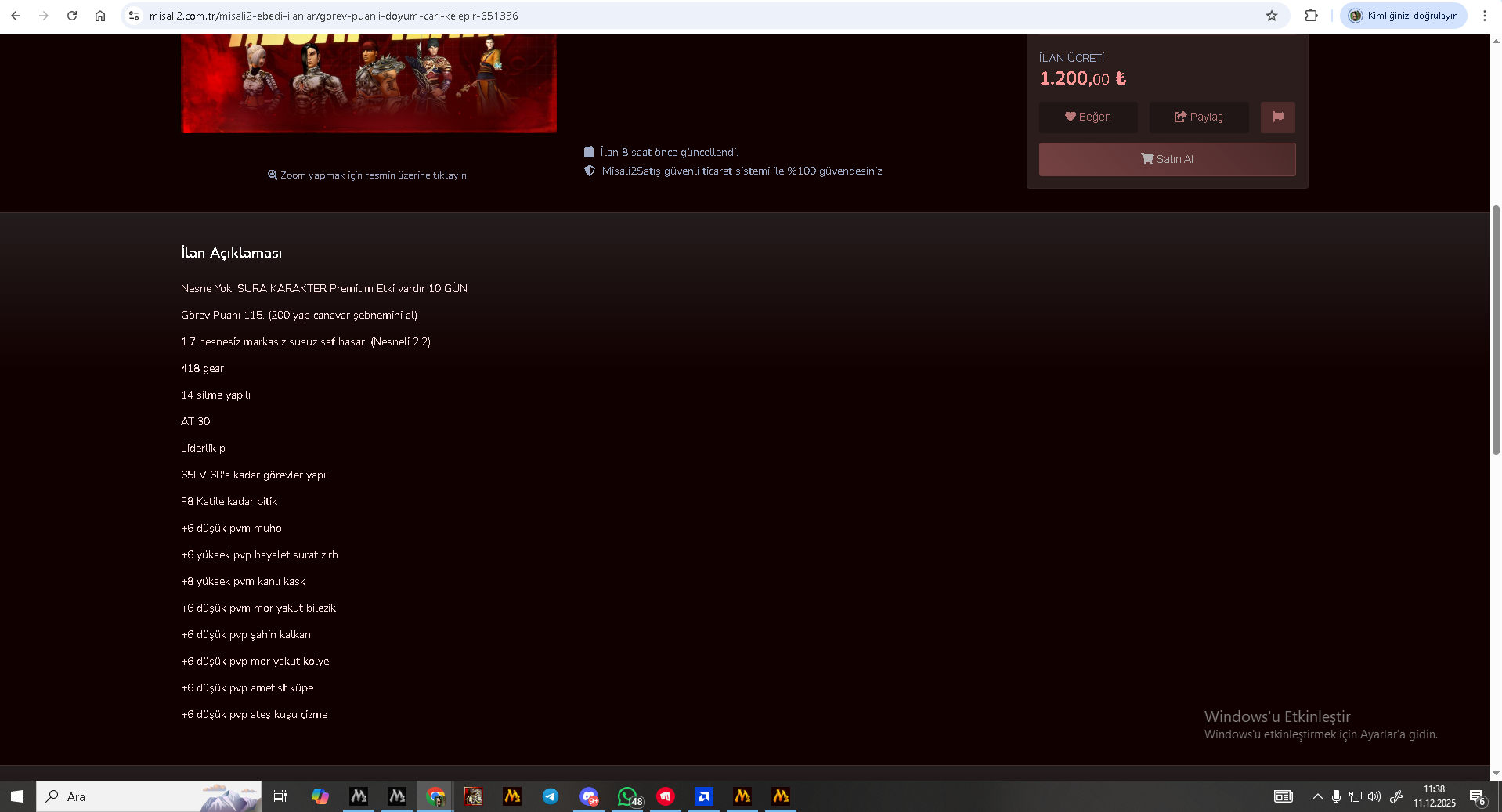Click the line 'F8 Katile kadar bitik'
Viewport: 1502px width, 812px height.
point(229,501)
